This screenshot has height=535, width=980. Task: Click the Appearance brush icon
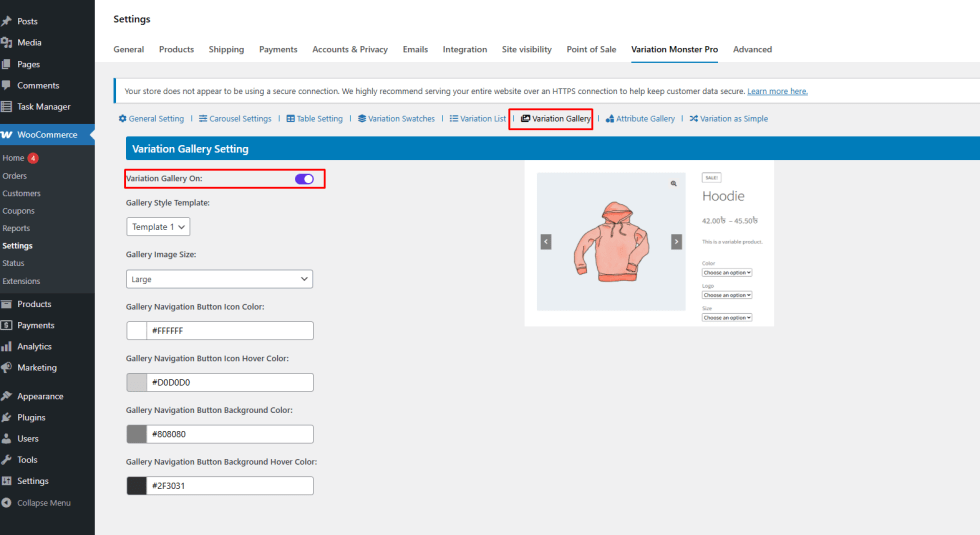click(x=6, y=396)
